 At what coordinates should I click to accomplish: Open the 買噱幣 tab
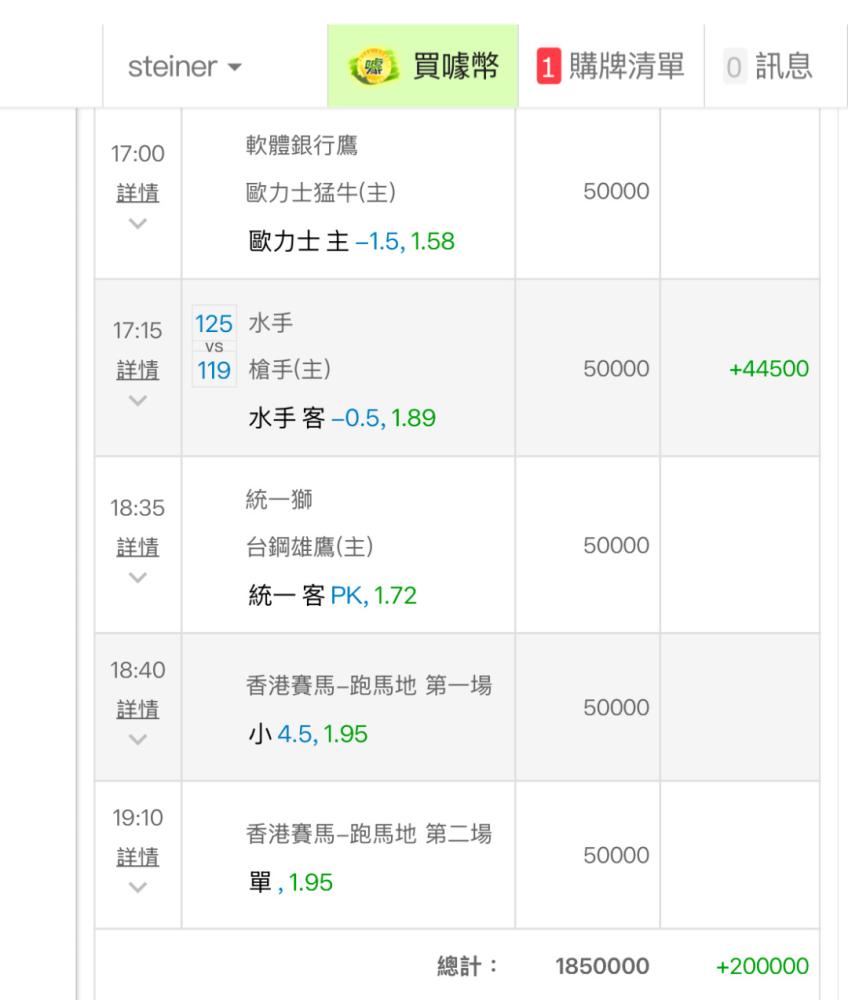pos(423,66)
